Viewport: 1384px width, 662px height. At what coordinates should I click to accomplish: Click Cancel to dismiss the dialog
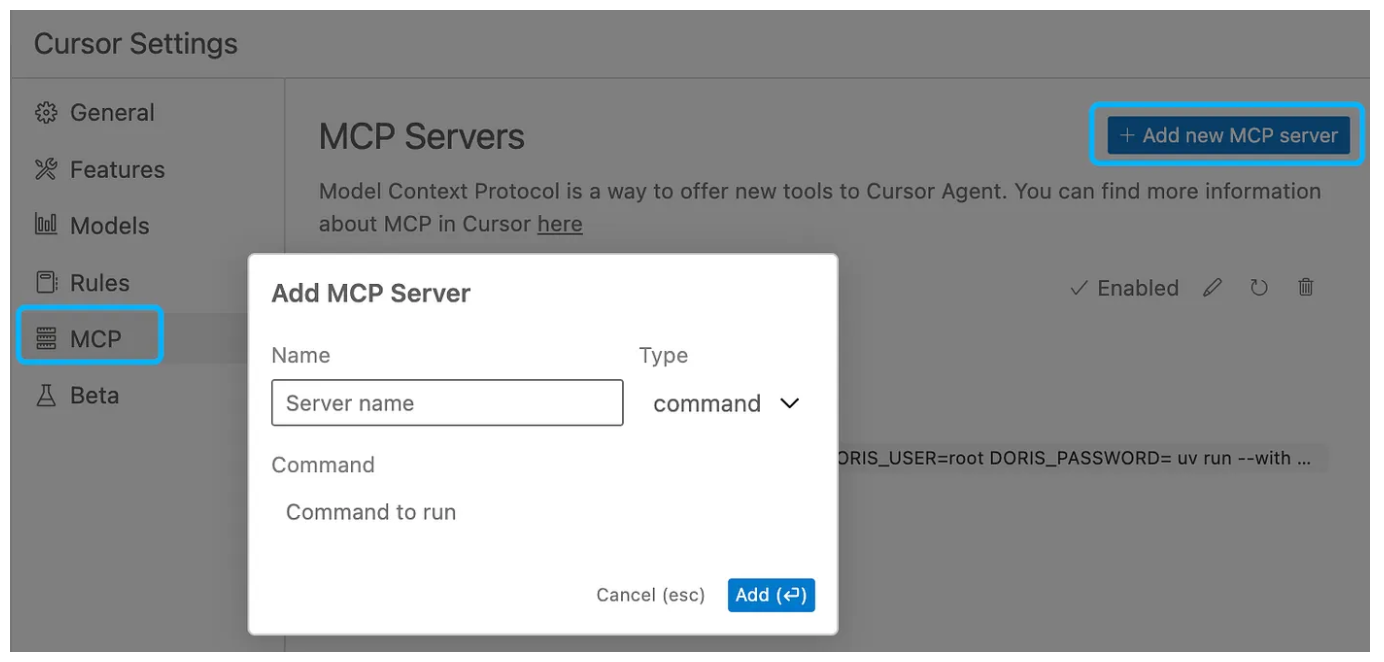point(651,594)
